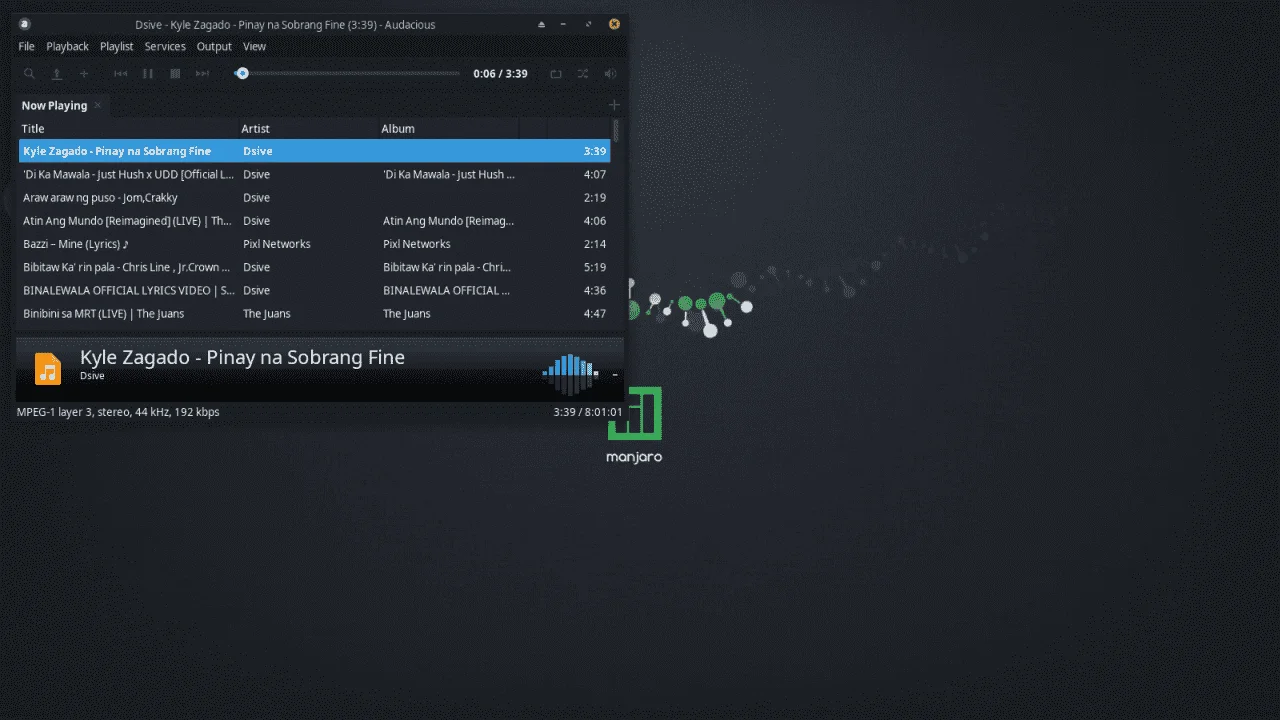This screenshot has width=1280, height=720.
Task: Maximize the Audacious window
Action: point(588,24)
